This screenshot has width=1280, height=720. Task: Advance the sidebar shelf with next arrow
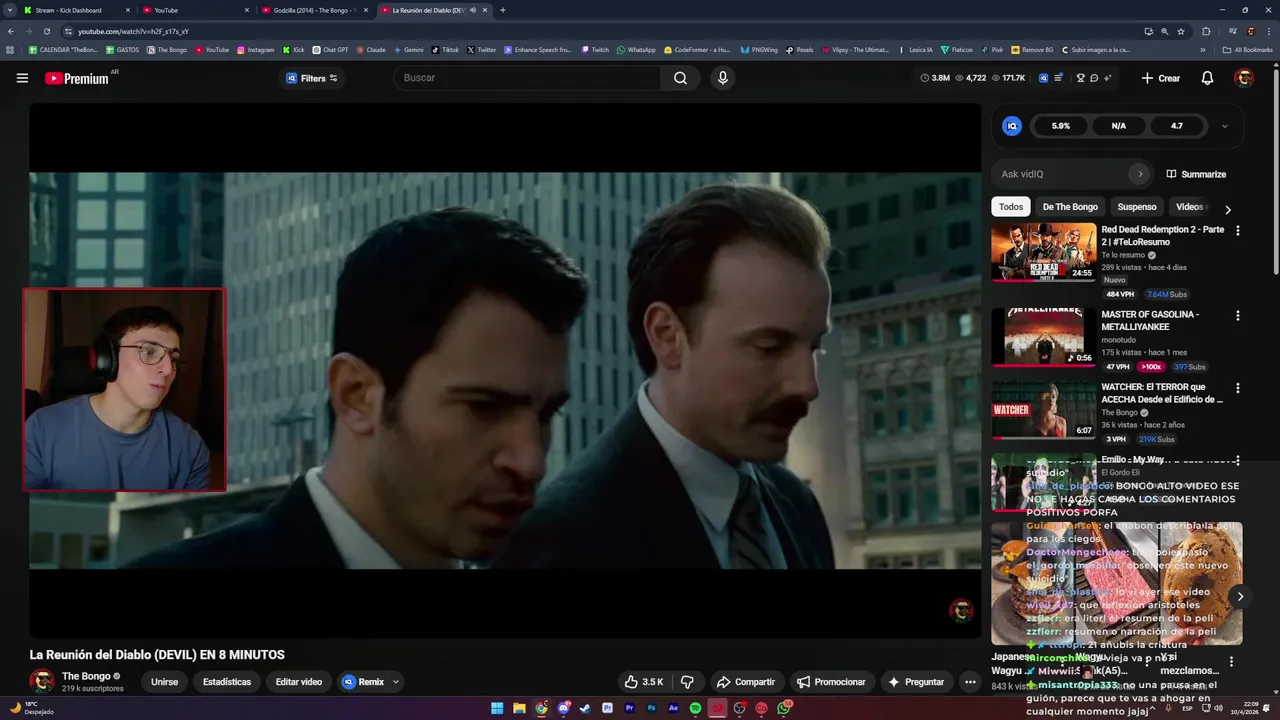1240,596
